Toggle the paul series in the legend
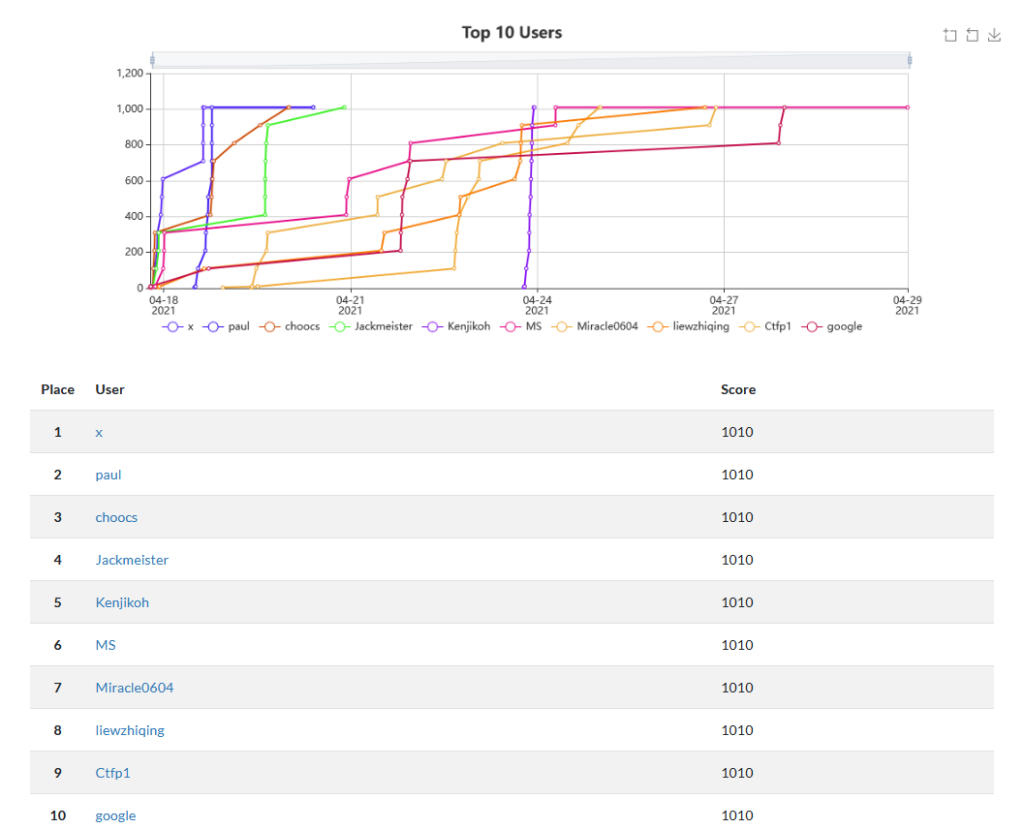1024x829 pixels. coord(226,327)
